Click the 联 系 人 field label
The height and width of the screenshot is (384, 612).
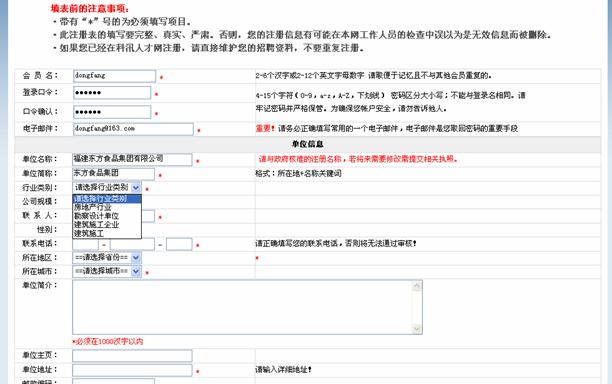[40, 215]
